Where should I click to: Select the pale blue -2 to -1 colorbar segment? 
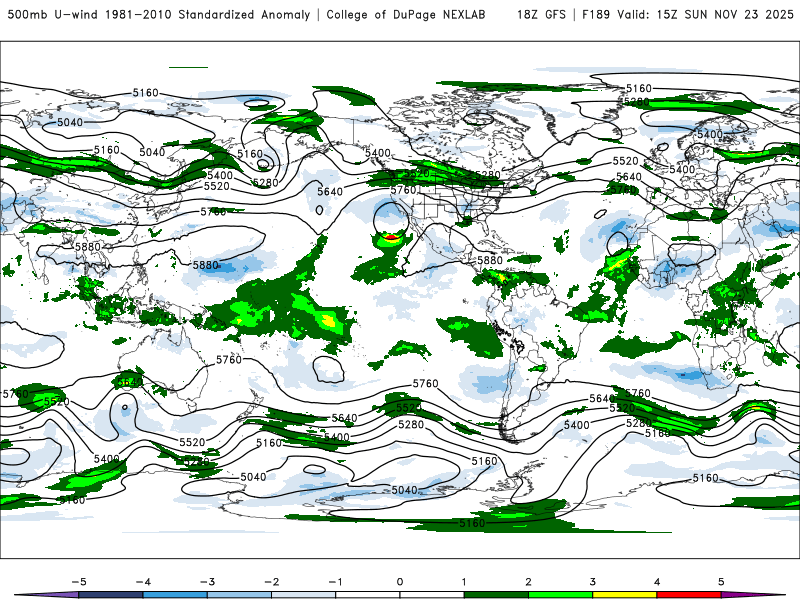pos(304,595)
